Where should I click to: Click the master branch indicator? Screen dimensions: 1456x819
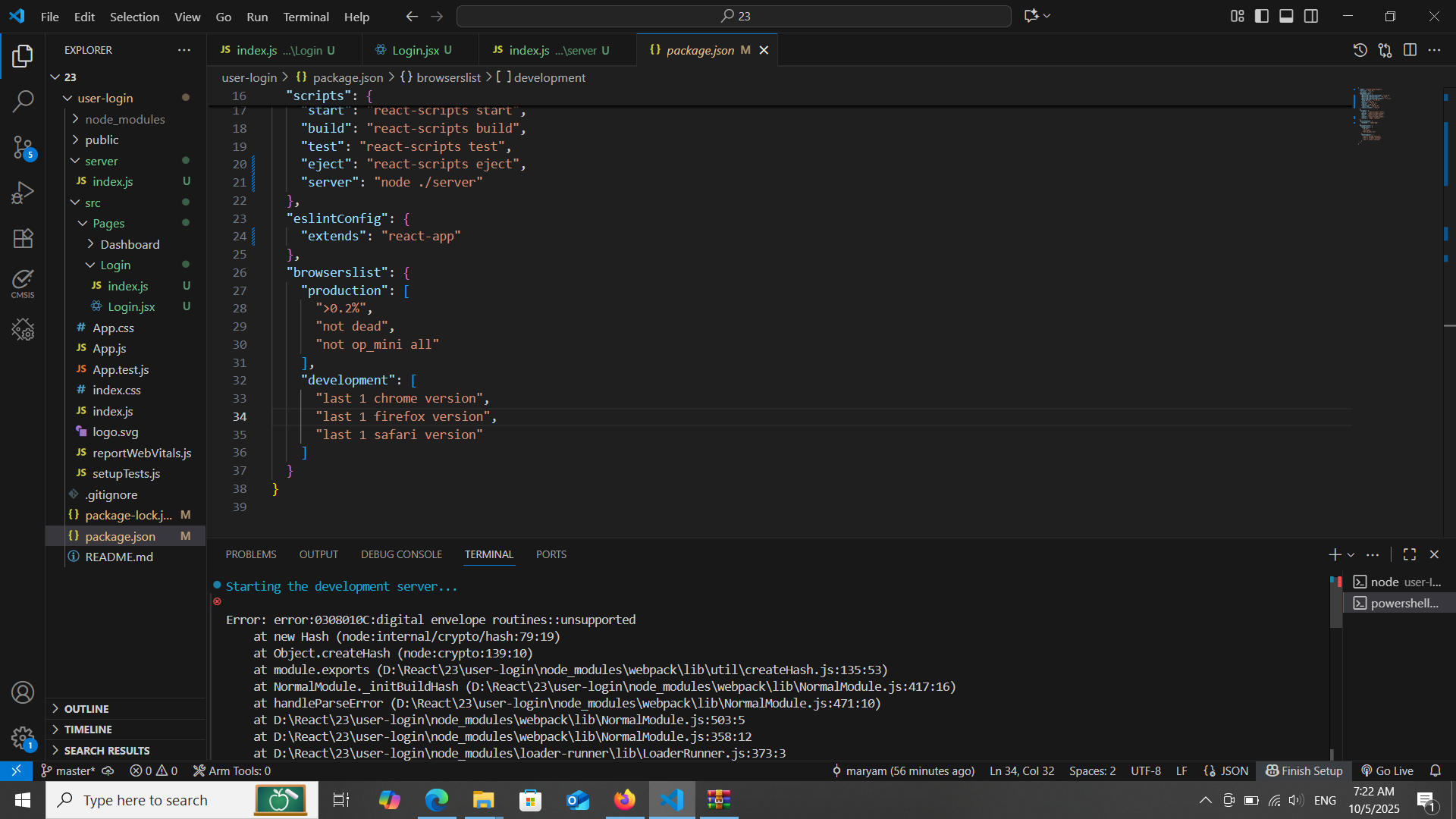[x=68, y=770]
